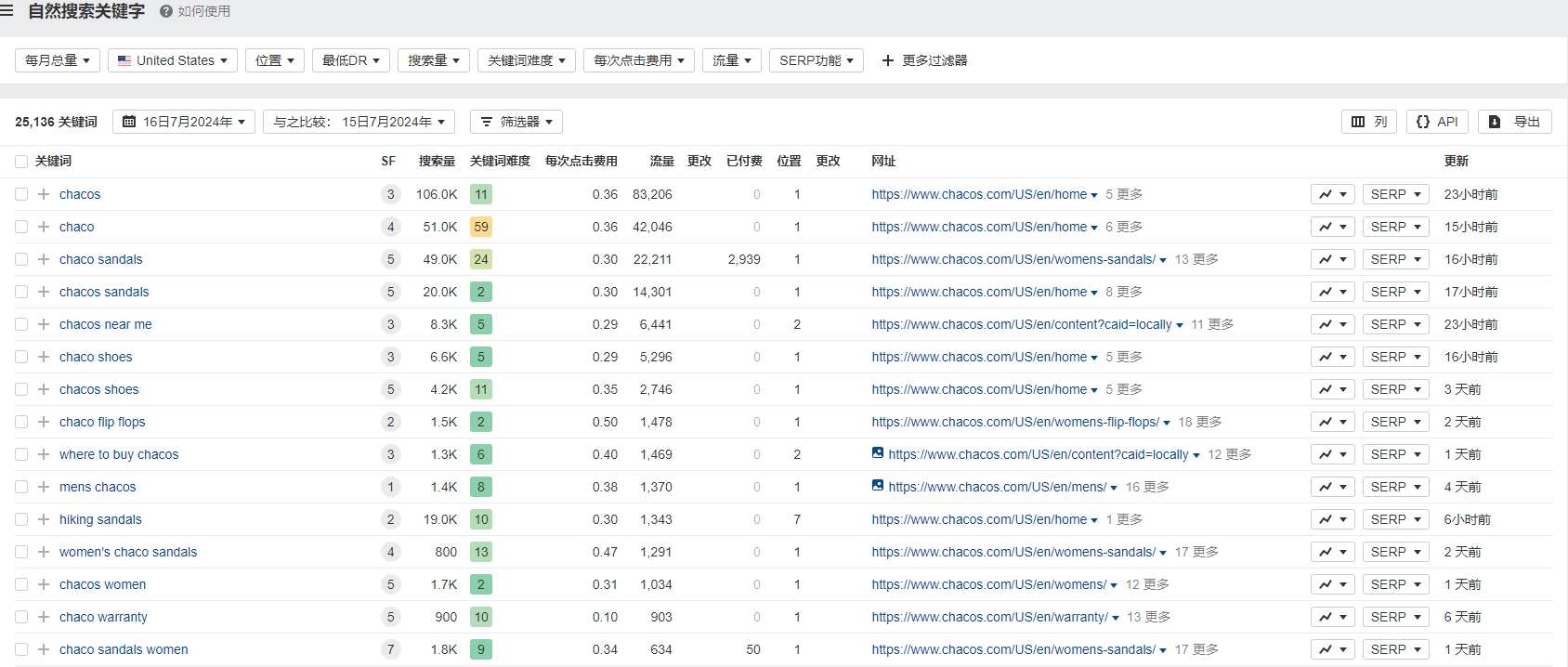Open the 每月总量 dropdown filter
Screen dimensions: 1568x667
pos(58,60)
